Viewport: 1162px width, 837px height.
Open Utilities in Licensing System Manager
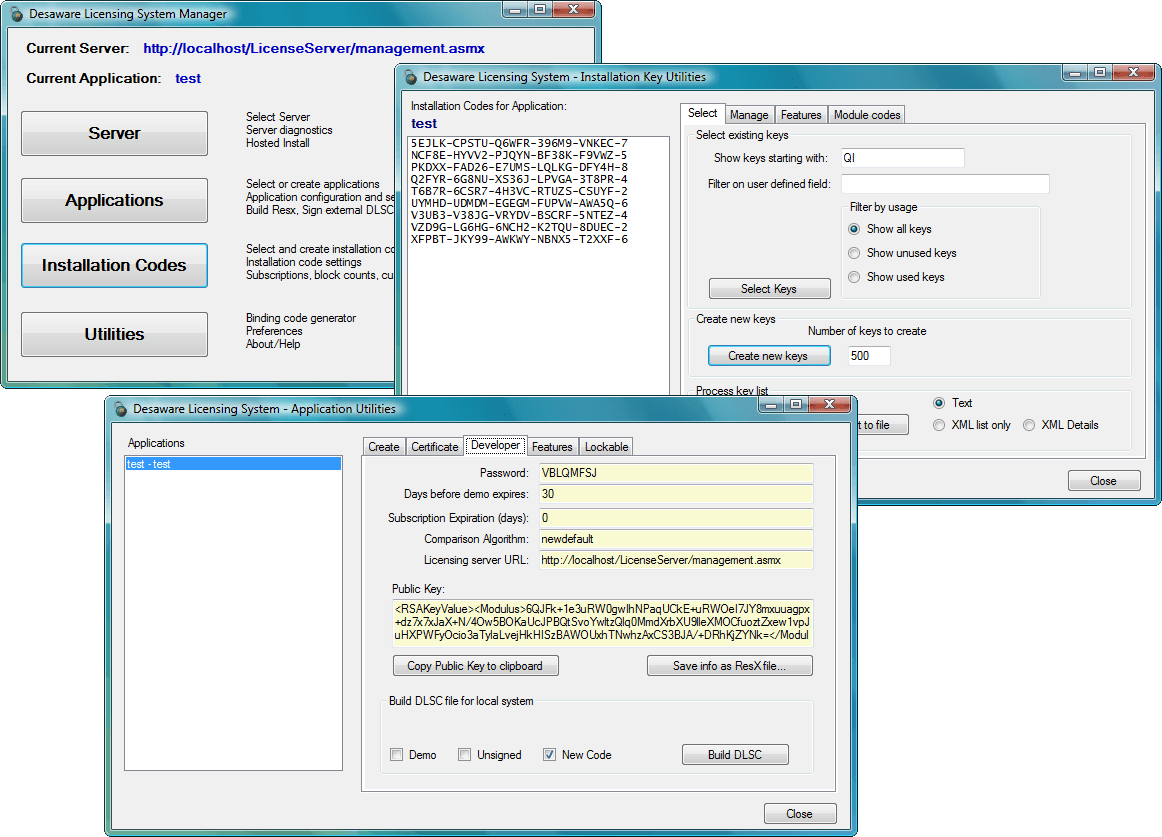click(x=114, y=334)
